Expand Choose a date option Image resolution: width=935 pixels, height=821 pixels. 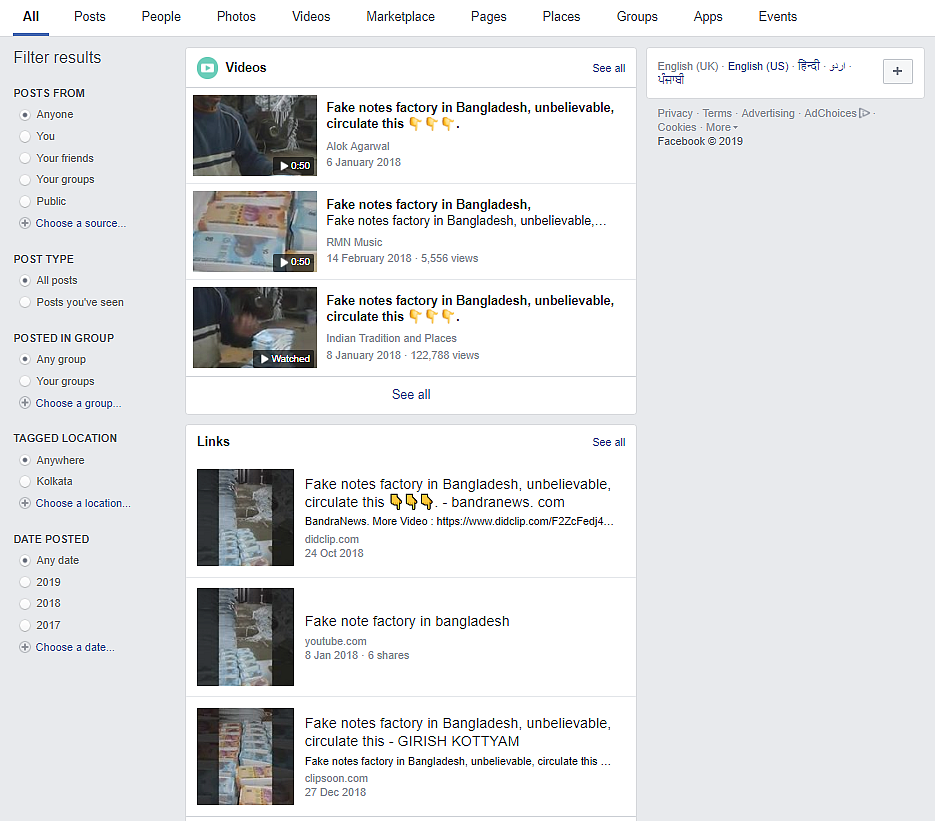click(75, 647)
